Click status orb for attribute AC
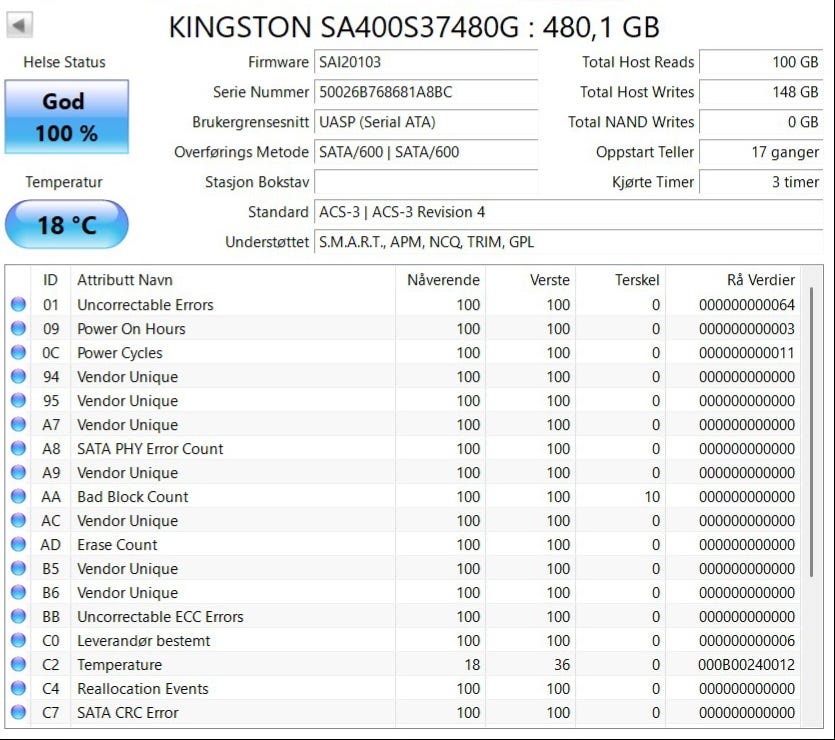Screen dimensions: 835x740 (x=18, y=520)
